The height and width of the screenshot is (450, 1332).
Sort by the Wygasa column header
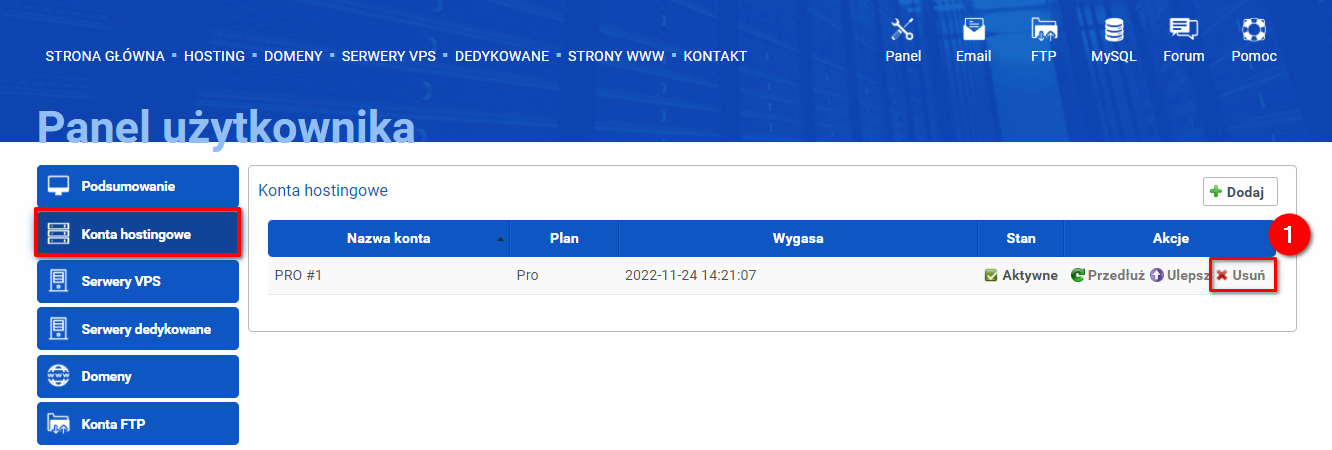(x=798, y=239)
